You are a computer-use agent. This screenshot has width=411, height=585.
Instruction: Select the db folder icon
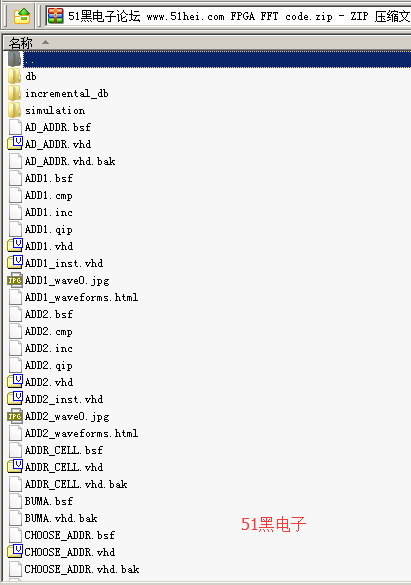15,76
